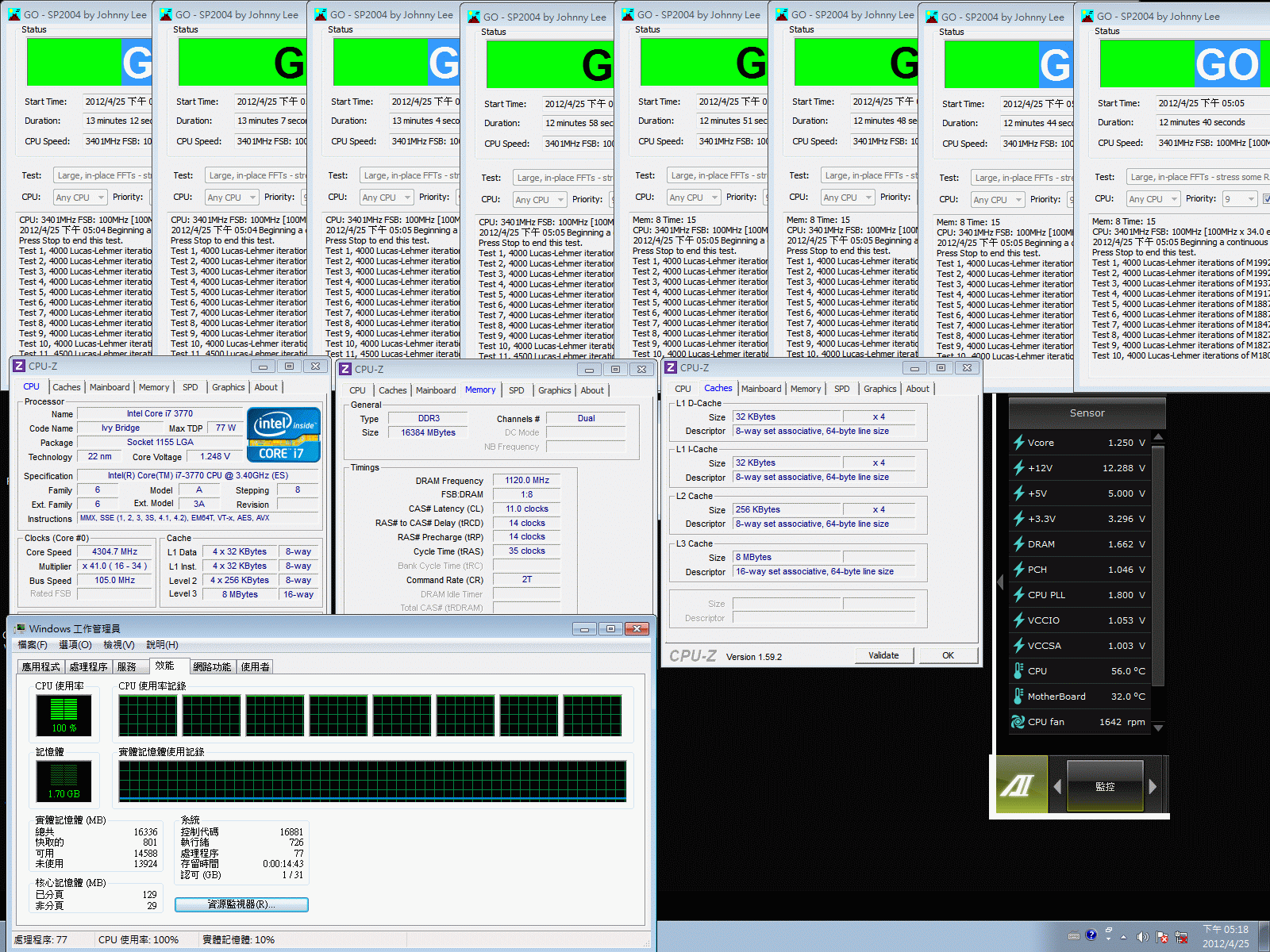Open the Action Center flag tray icon
The width and height of the screenshot is (1270, 952).
point(1162,937)
